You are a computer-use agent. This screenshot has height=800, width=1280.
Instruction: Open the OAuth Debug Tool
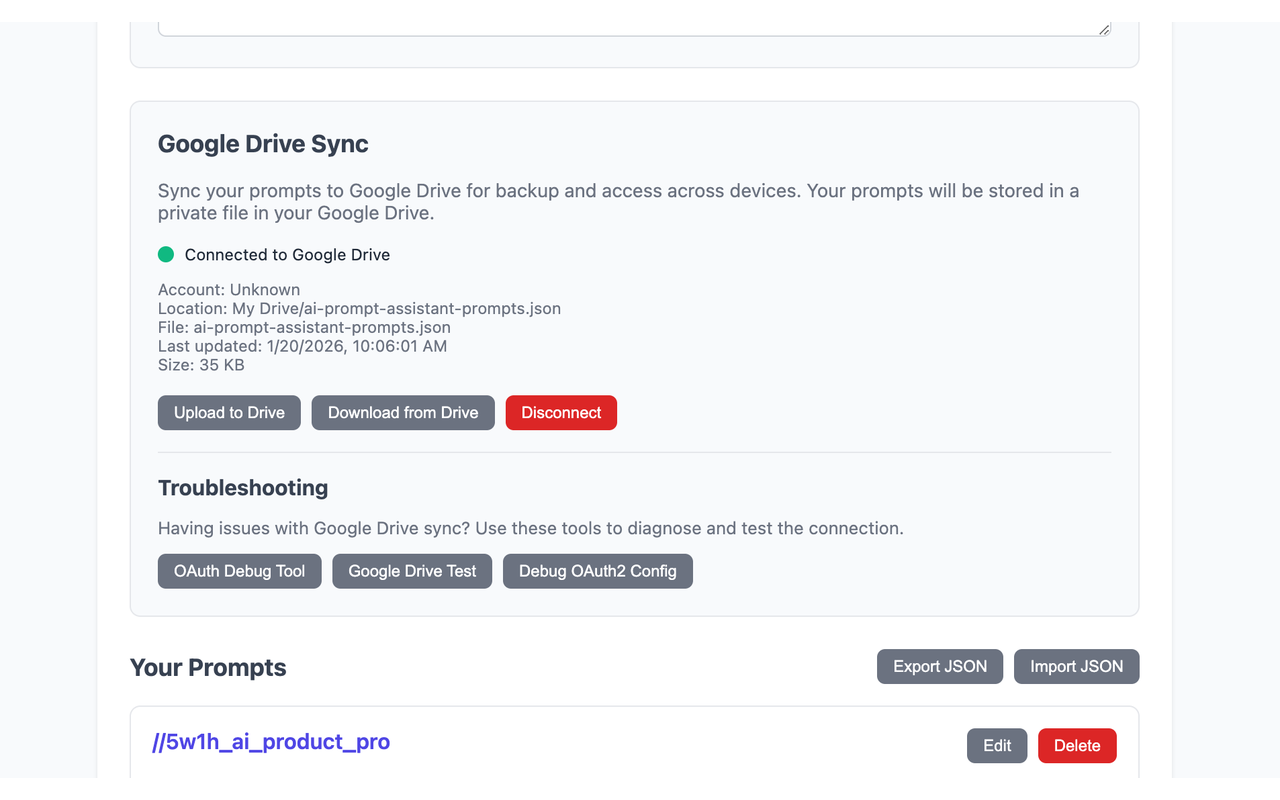pos(239,571)
